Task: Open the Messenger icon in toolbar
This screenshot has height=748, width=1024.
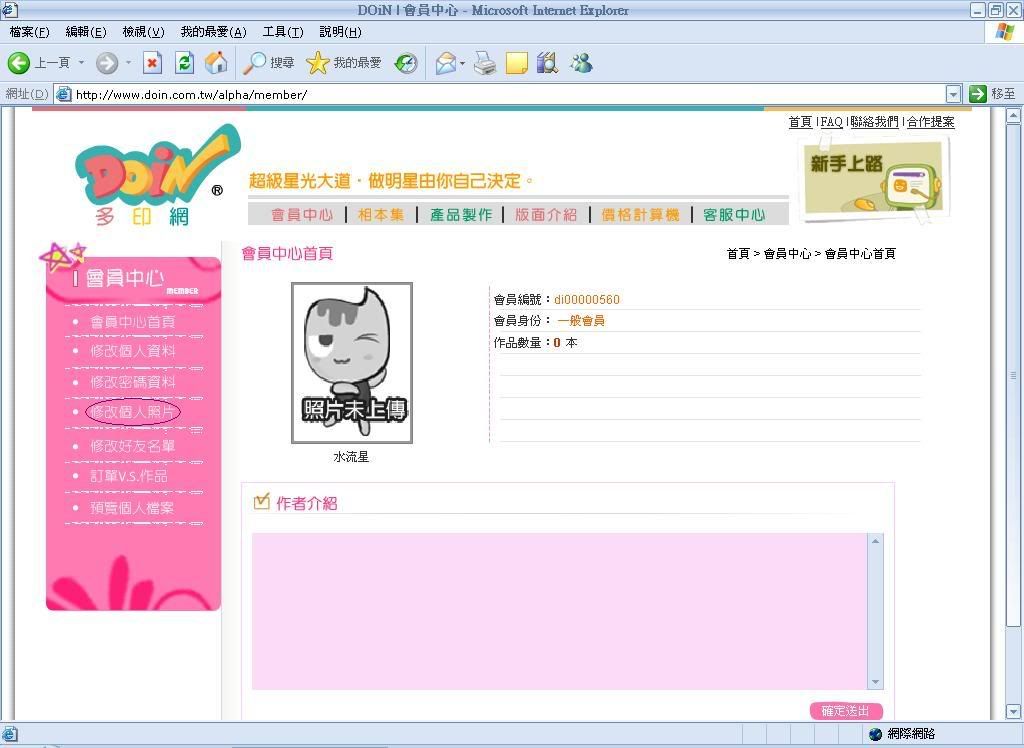Action: click(581, 63)
